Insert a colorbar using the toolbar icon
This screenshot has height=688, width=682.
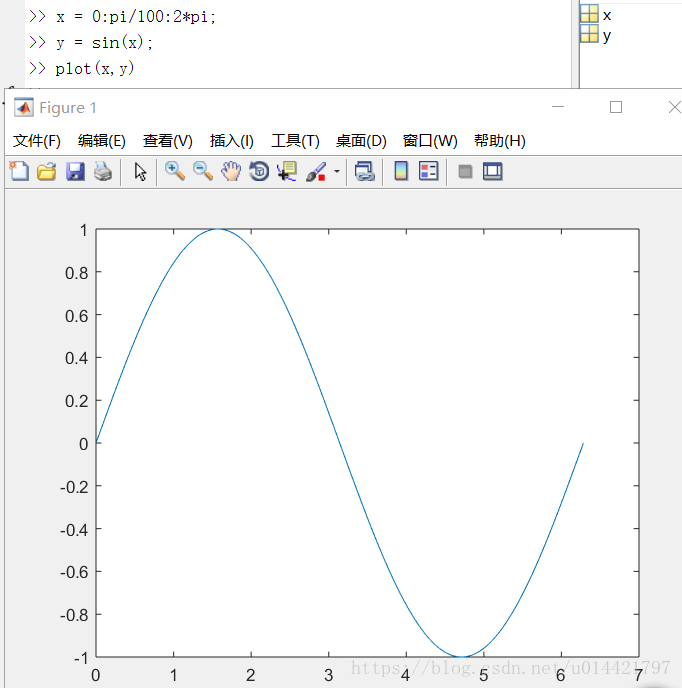point(401,171)
